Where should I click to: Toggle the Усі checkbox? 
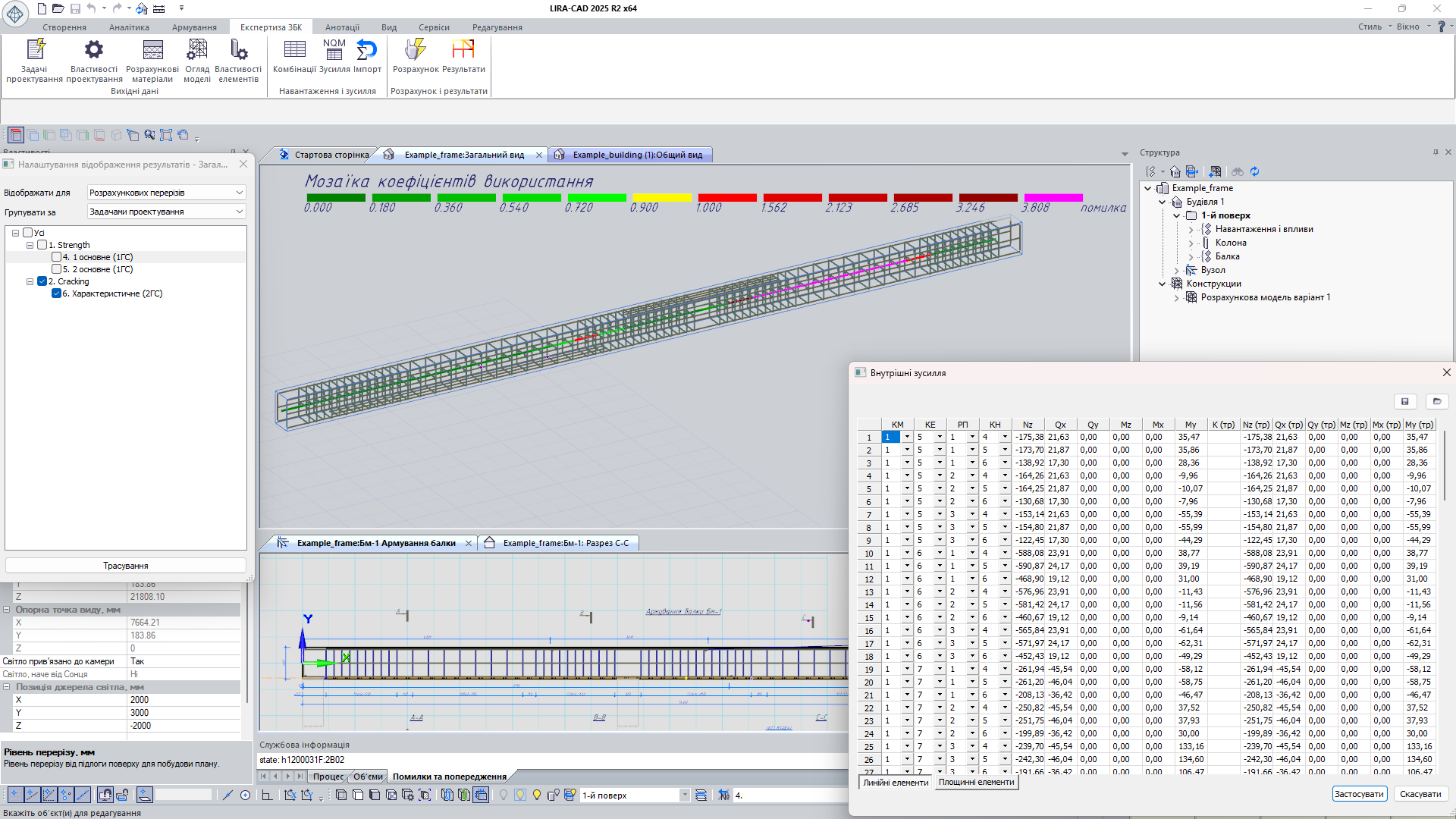click(x=28, y=233)
